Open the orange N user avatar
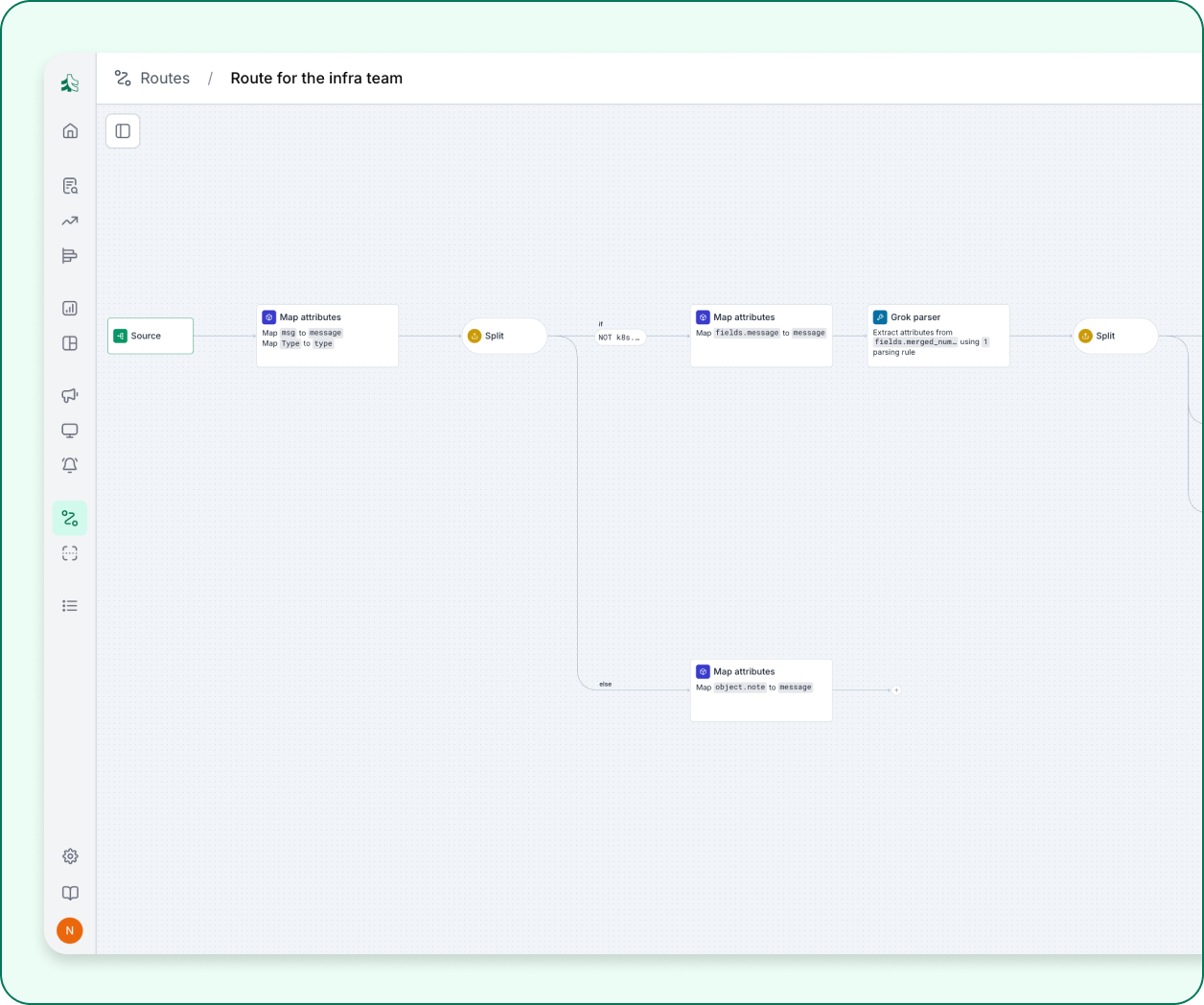 pos(70,930)
